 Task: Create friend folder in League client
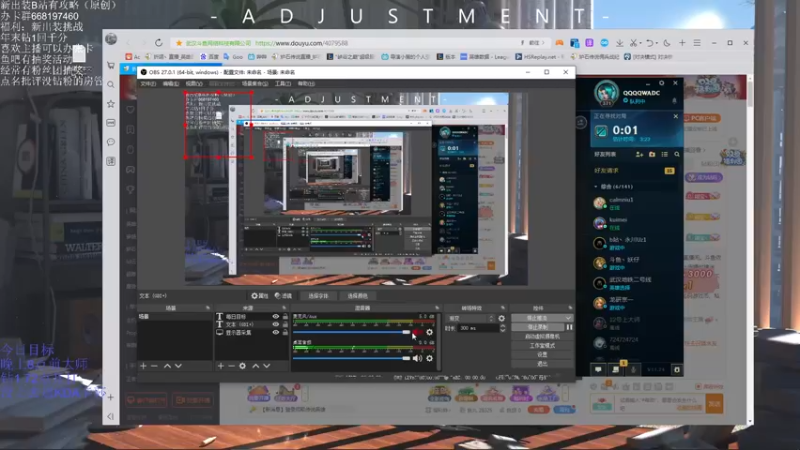coord(652,154)
